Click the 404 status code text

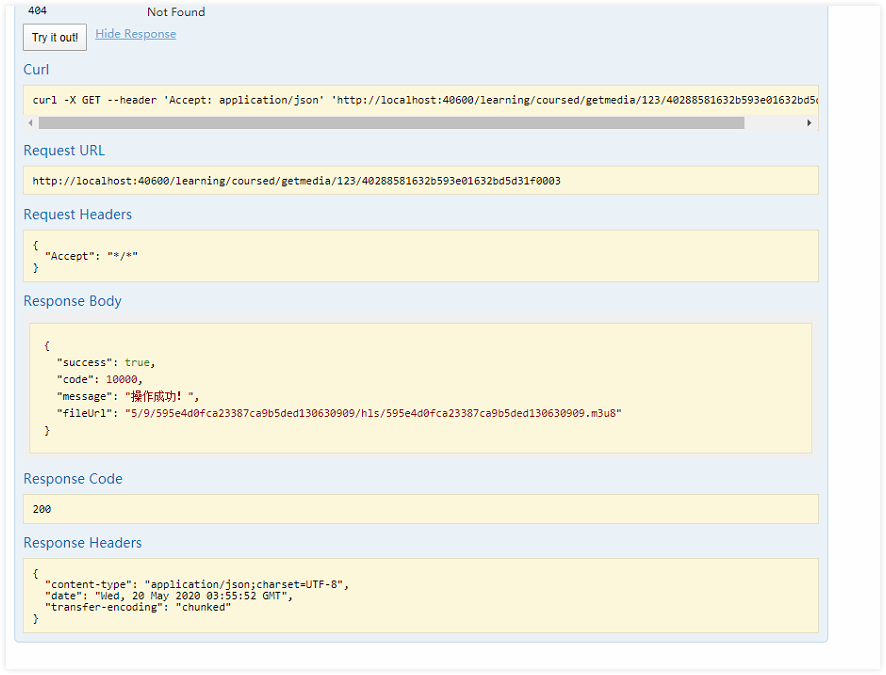(37, 11)
